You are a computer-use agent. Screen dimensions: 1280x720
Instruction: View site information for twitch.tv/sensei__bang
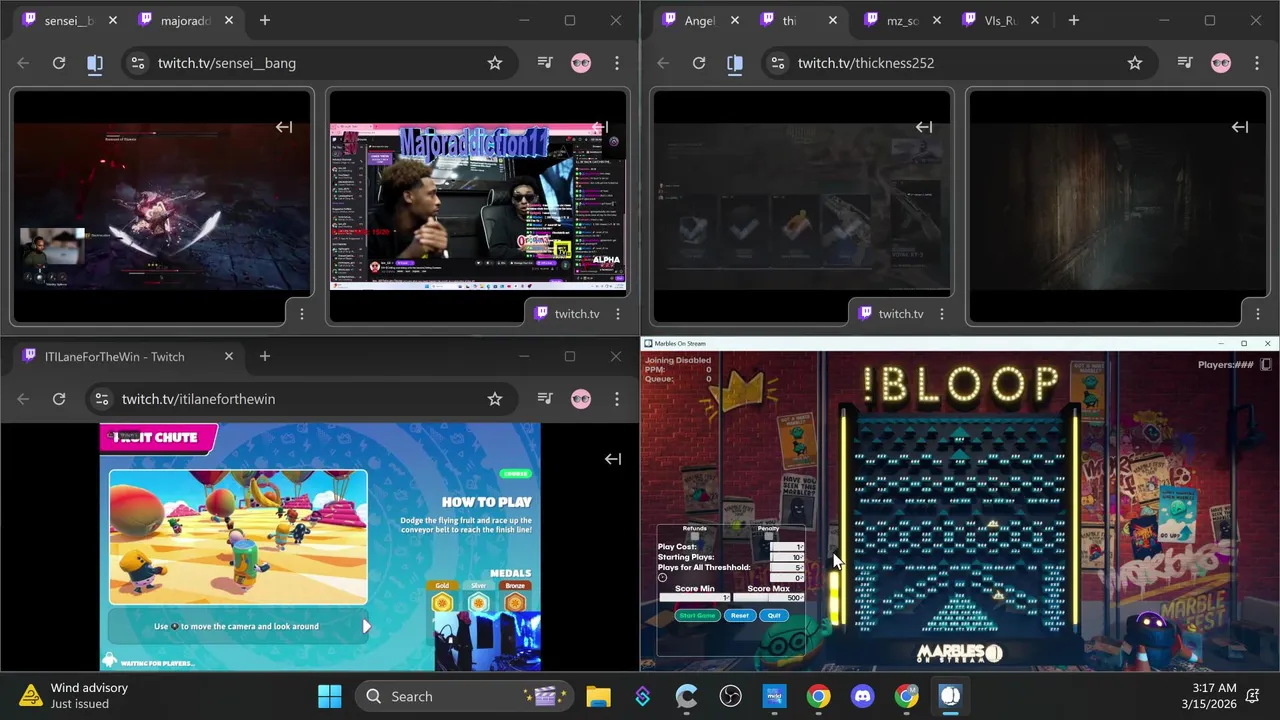[137, 63]
